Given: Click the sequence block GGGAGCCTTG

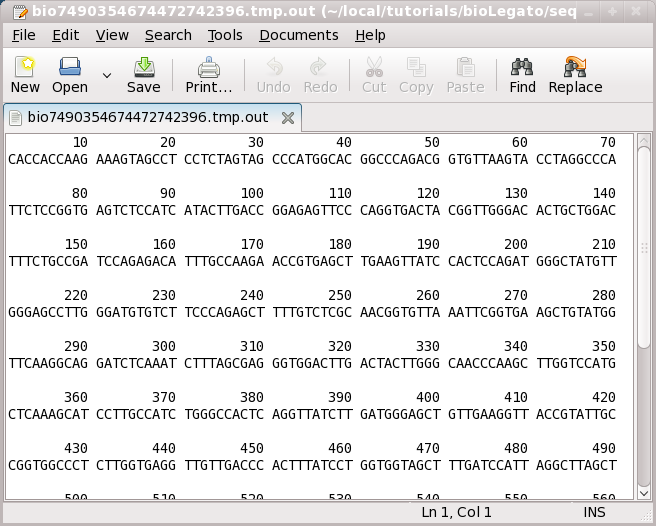Looking at the screenshot, I should coord(48,312).
